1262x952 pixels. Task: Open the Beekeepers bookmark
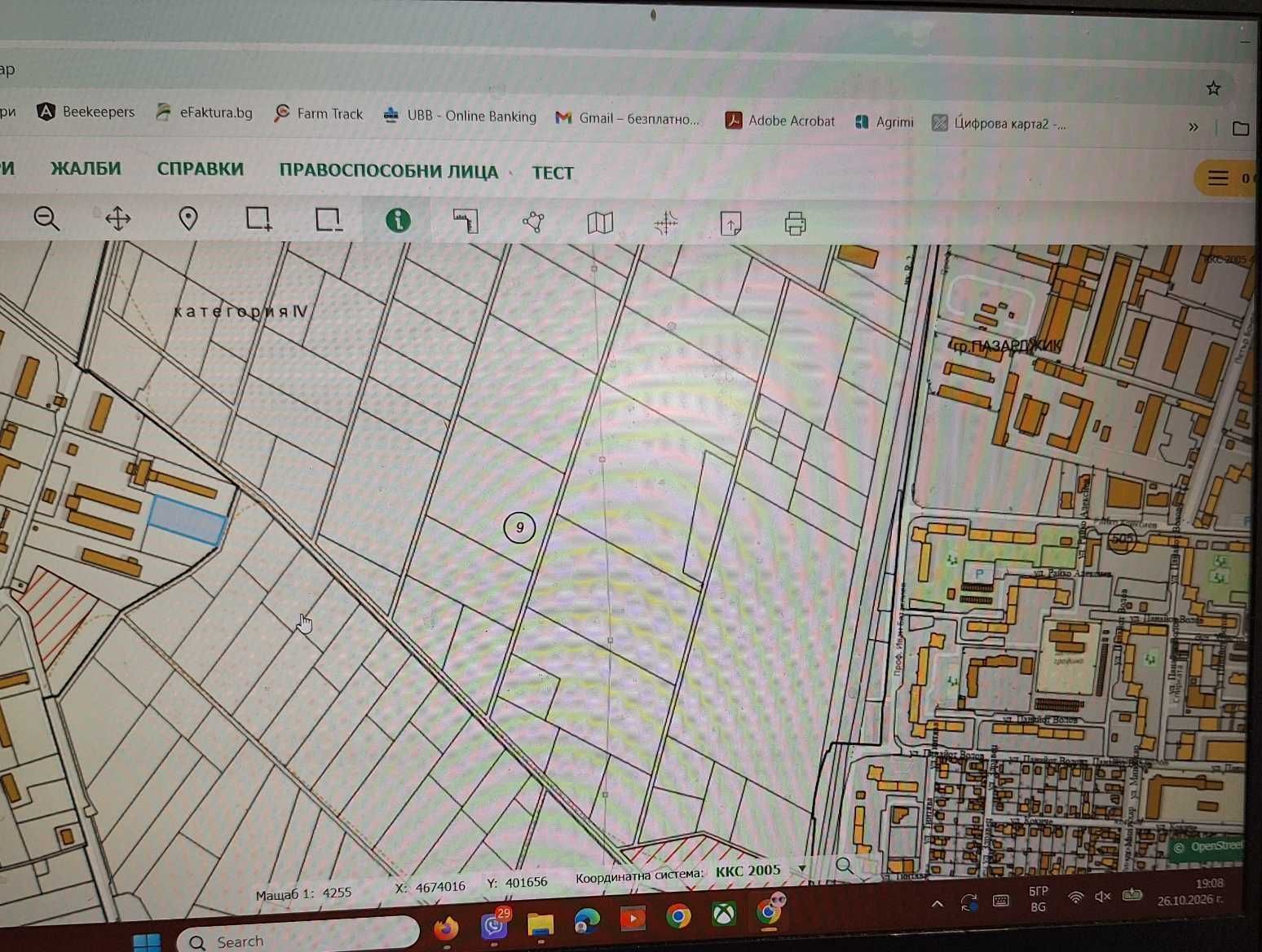tap(86, 112)
